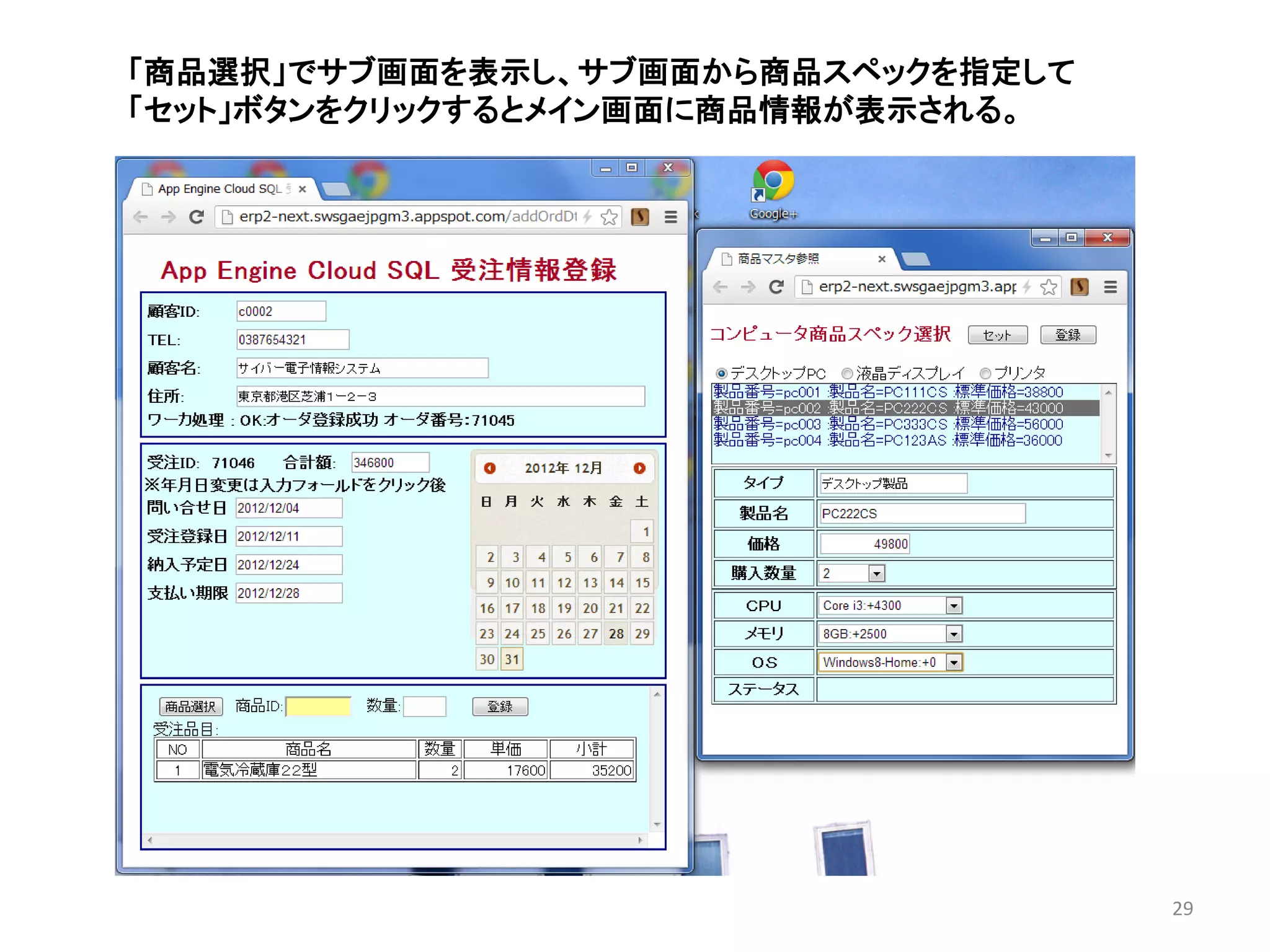Open CPU dropdown showing Core i3
1270x952 pixels.
(954, 606)
